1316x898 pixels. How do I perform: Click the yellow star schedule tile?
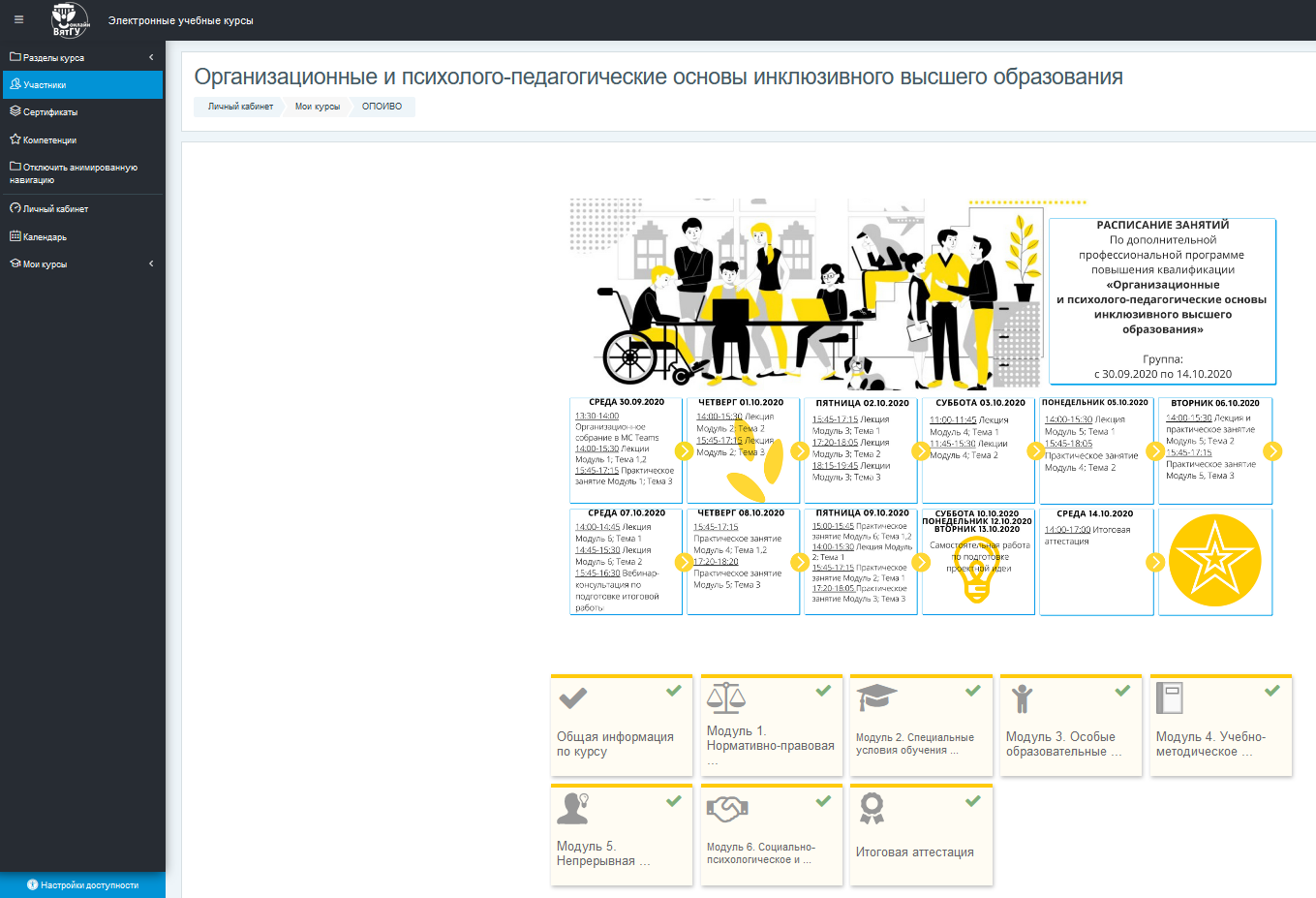[x=1214, y=560]
